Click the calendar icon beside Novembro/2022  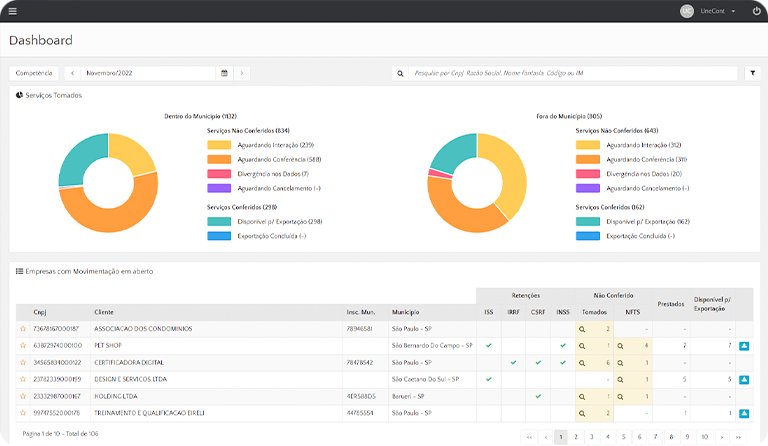(x=224, y=73)
